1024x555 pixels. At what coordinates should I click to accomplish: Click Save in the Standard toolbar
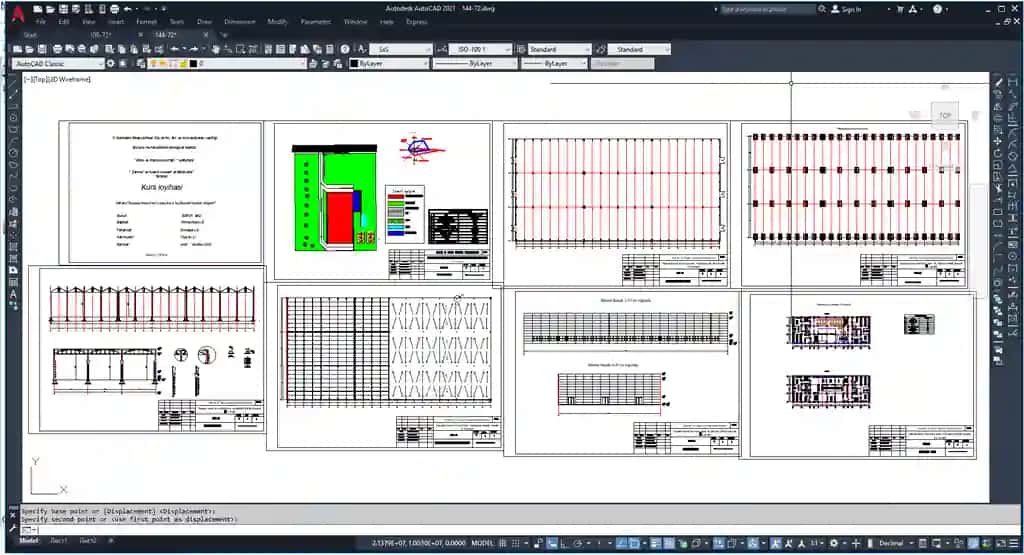tap(42, 49)
